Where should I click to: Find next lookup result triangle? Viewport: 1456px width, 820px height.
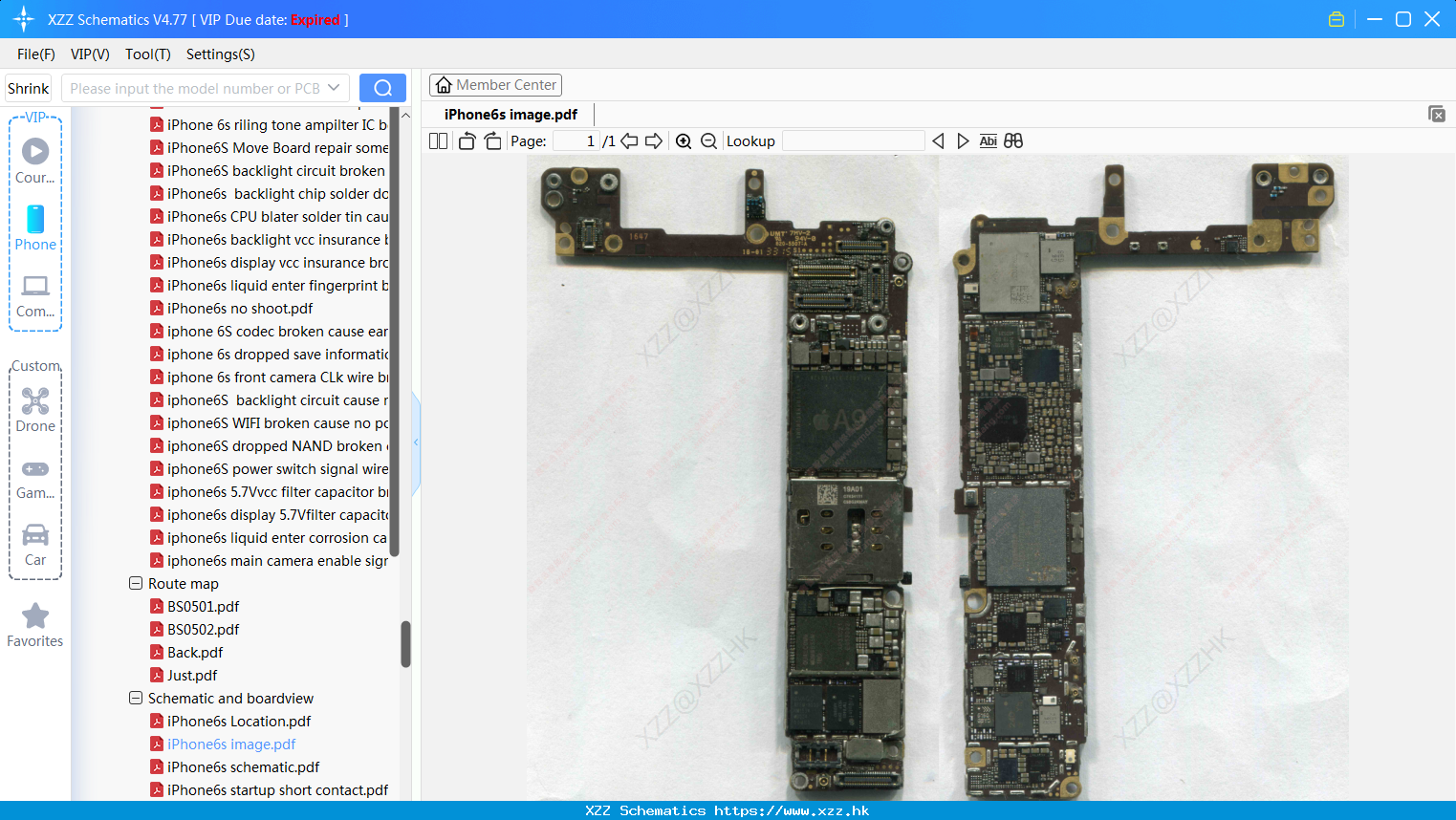click(963, 140)
